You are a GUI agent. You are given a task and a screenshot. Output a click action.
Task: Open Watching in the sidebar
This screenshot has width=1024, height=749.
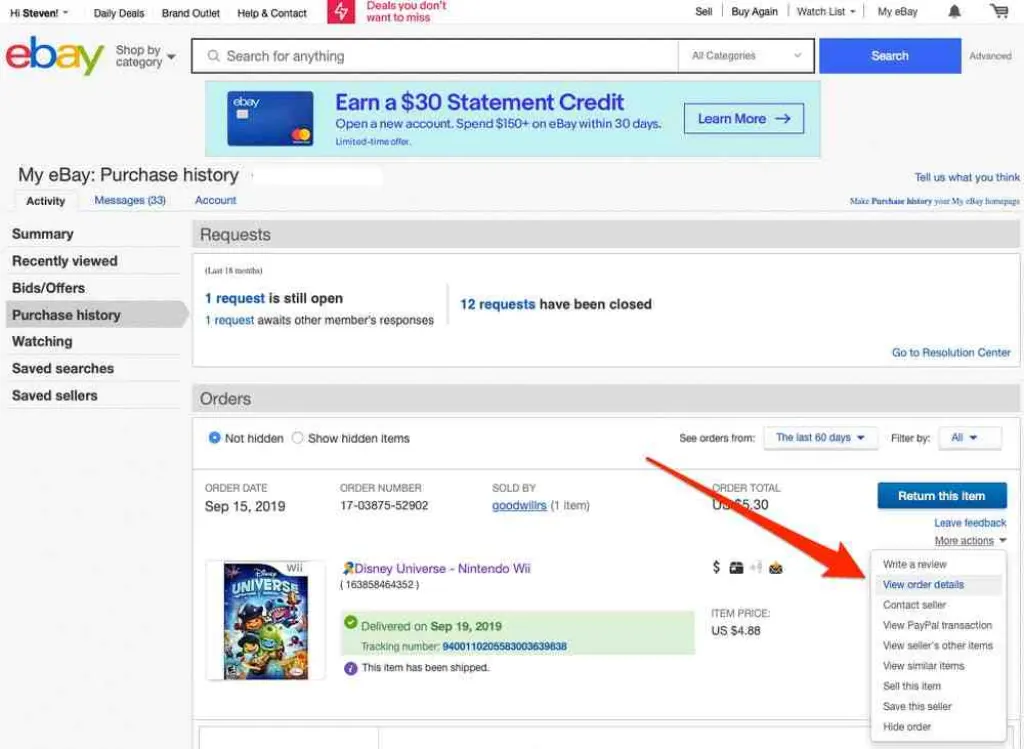coord(42,342)
